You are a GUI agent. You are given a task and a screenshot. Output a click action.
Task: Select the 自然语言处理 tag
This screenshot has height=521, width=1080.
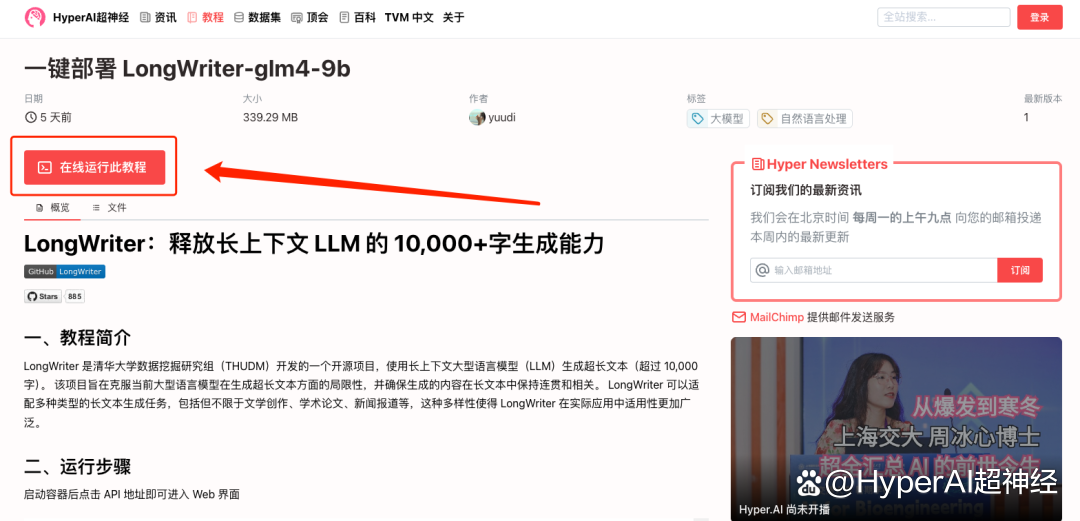(804, 119)
